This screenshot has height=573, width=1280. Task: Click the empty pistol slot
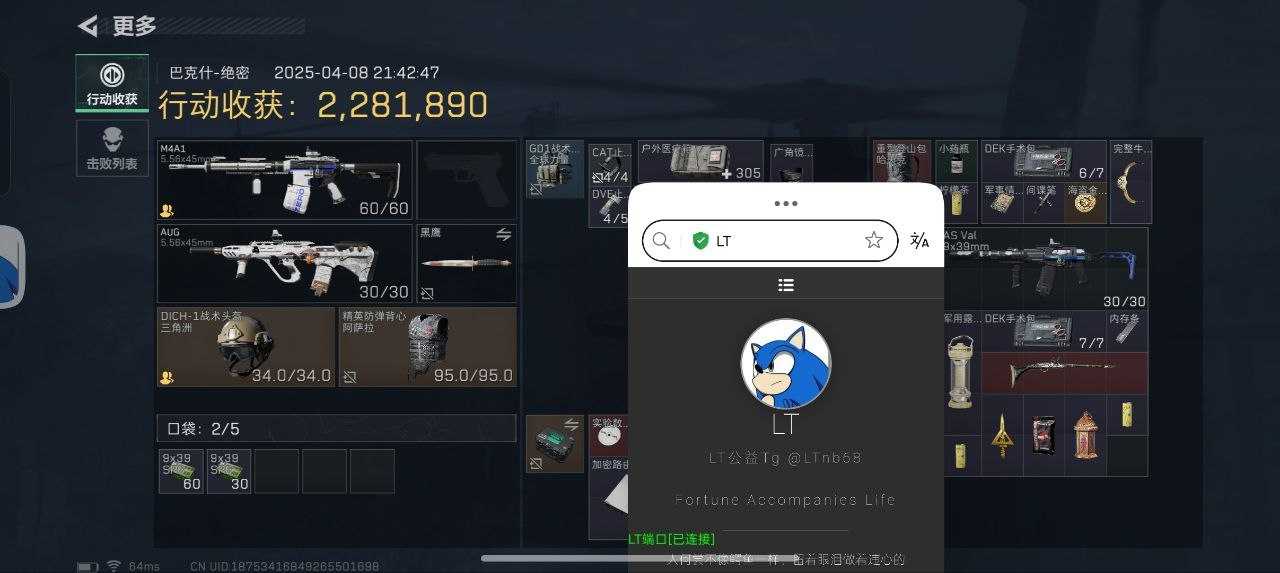click(x=466, y=180)
